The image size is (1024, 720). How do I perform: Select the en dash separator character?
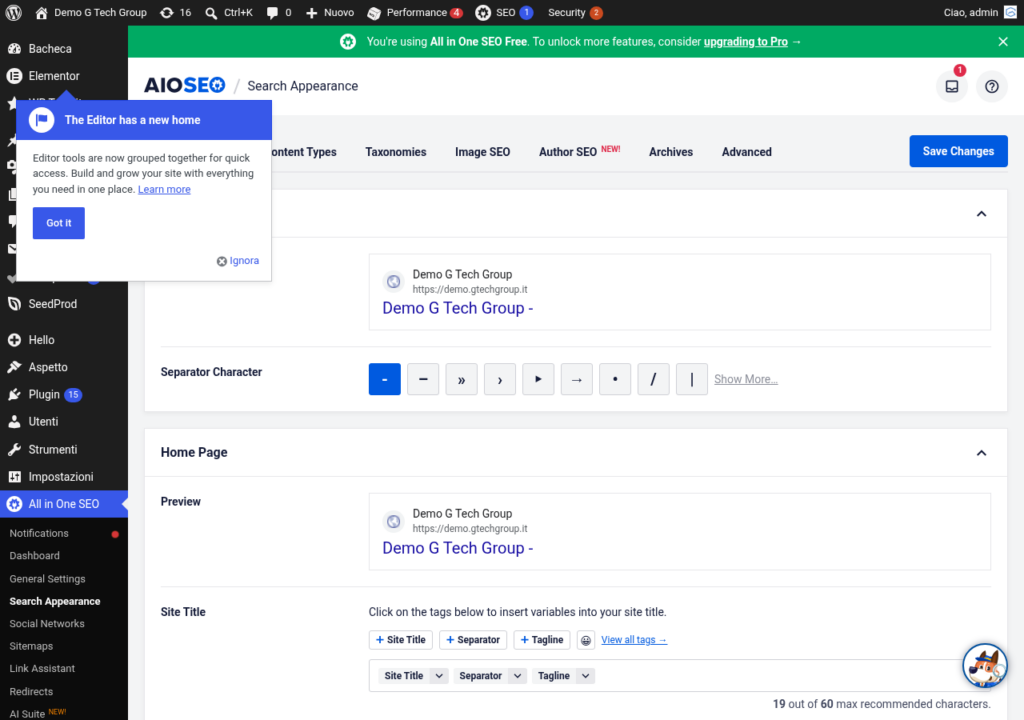tap(423, 379)
